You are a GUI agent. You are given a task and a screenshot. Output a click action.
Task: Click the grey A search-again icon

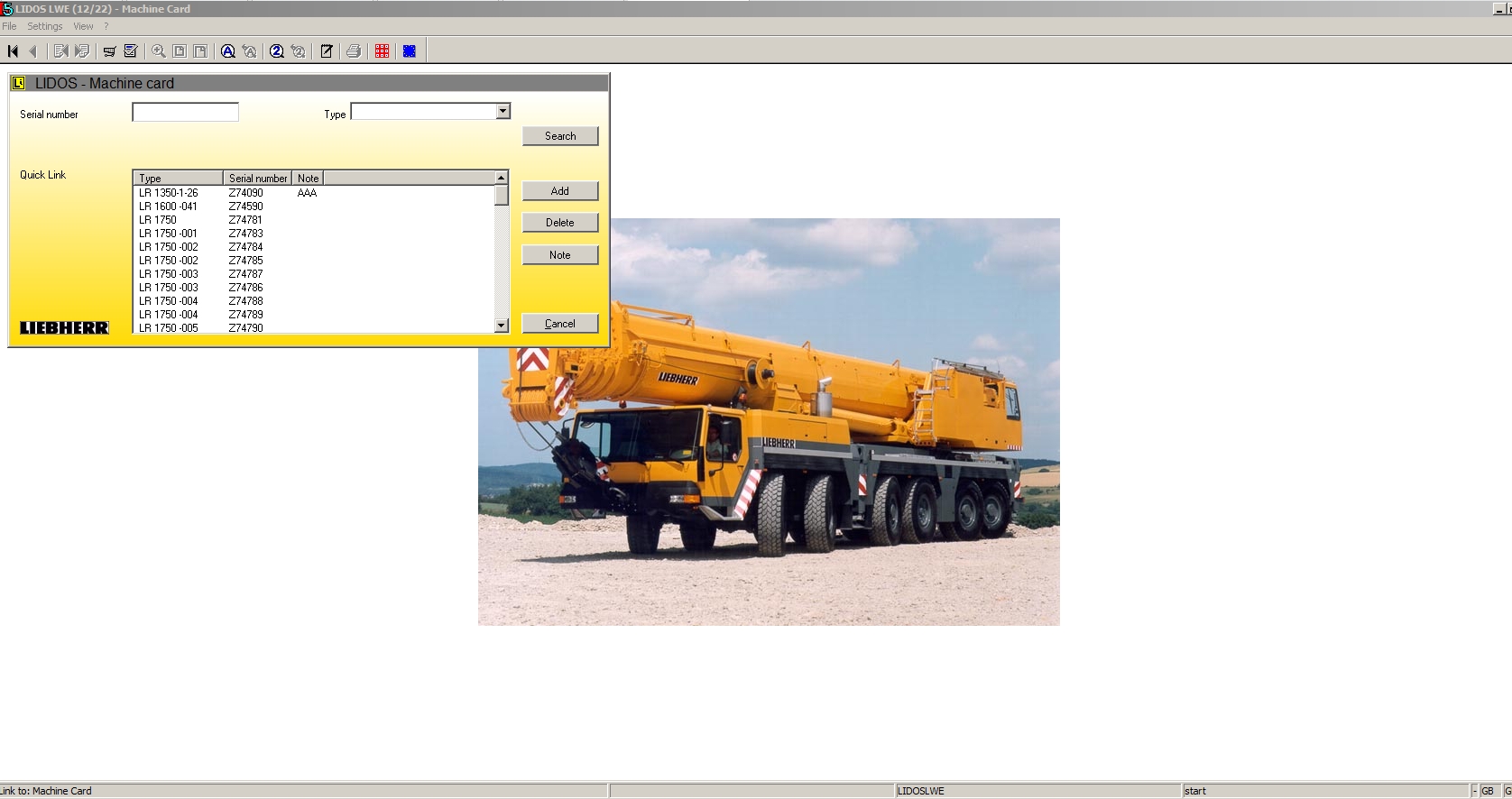[x=250, y=51]
